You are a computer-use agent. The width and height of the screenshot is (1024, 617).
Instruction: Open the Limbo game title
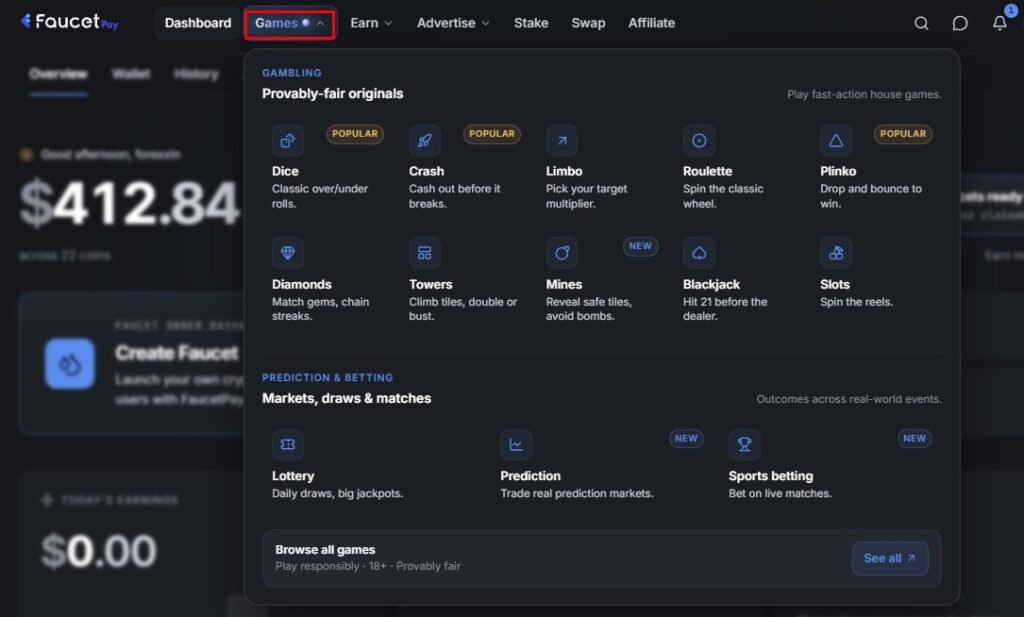(564, 171)
